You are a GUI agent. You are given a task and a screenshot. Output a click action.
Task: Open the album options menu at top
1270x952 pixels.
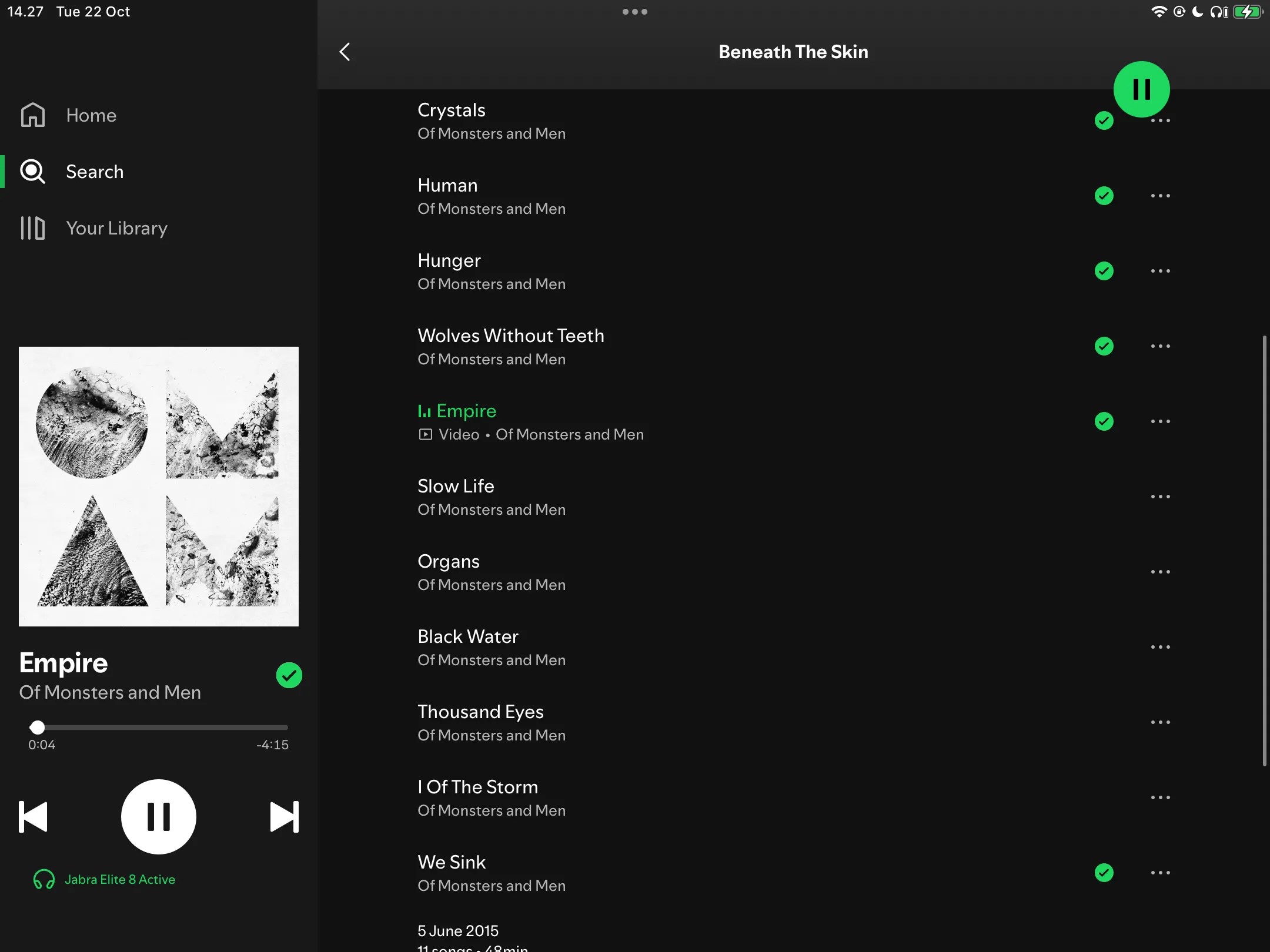(635, 11)
